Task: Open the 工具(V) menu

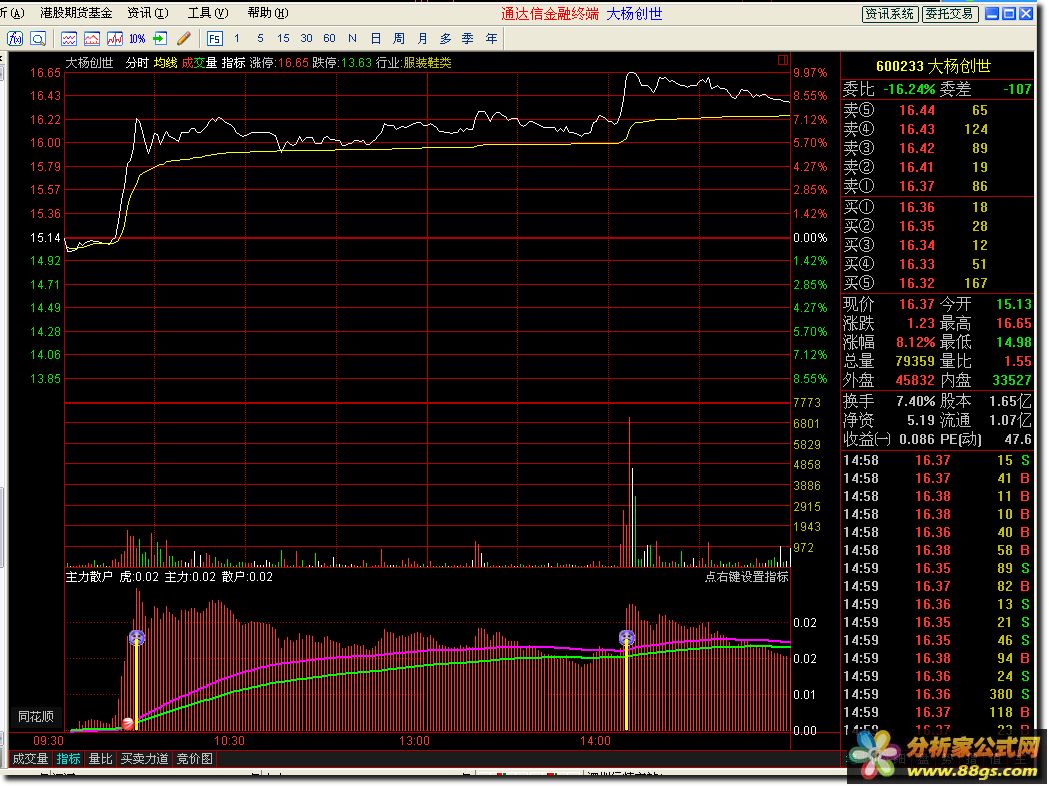Action: [x=208, y=13]
